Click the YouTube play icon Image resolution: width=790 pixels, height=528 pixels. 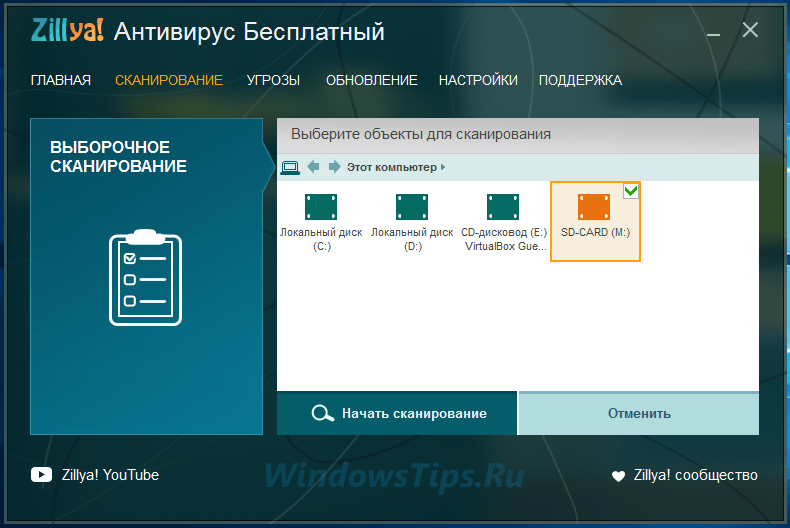pos(41,475)
